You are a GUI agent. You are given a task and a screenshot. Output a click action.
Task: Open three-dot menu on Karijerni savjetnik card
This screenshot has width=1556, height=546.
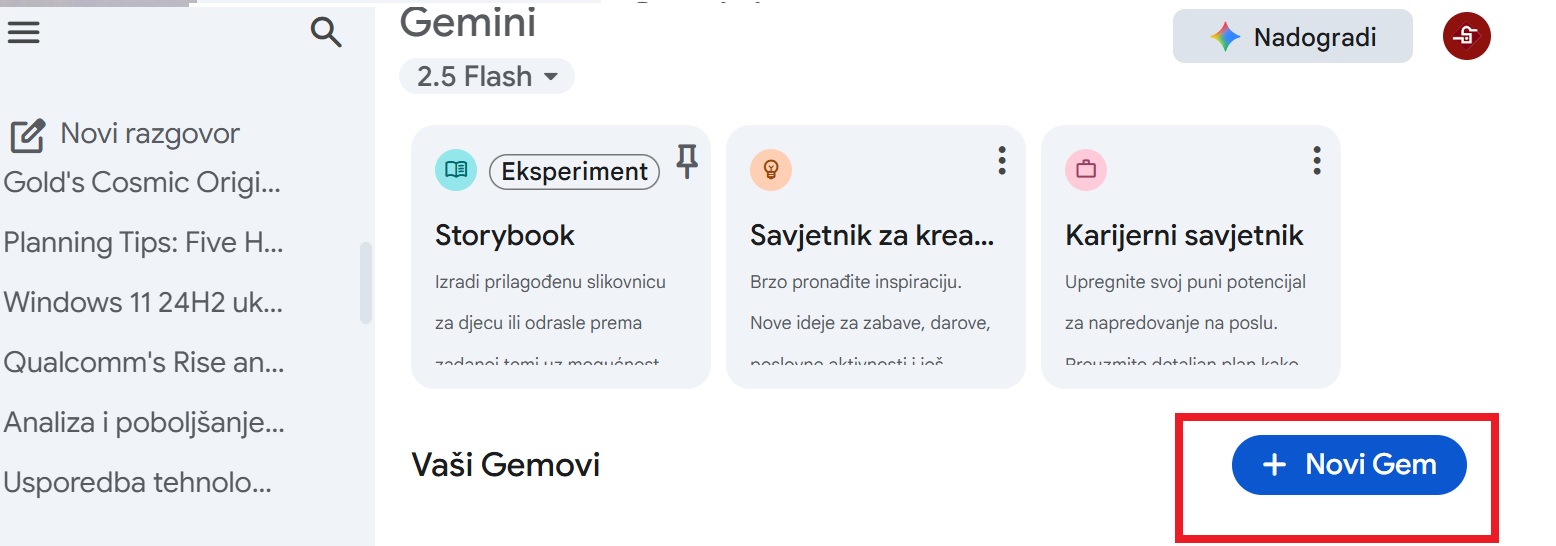[1317, 160]
